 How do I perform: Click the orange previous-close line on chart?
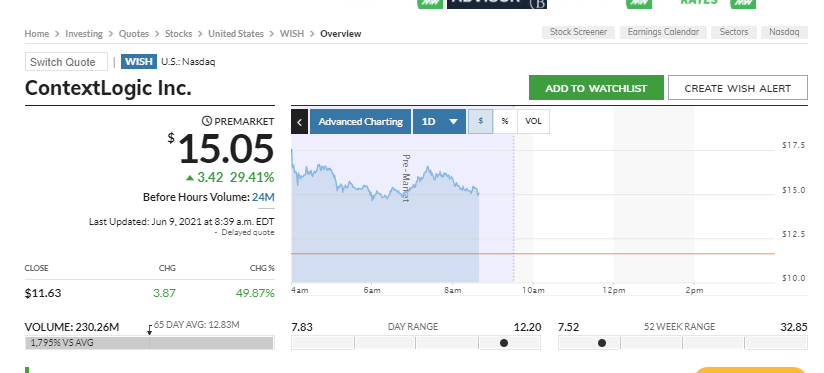[x=533, y=254]
